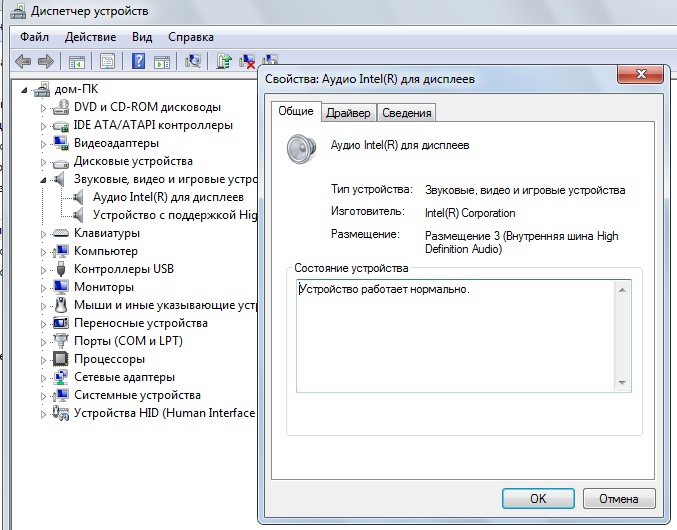This screenshot has height=530, width=677.
Task: Click the Контроллеры USB plug icon
Action: click(61, 269)
